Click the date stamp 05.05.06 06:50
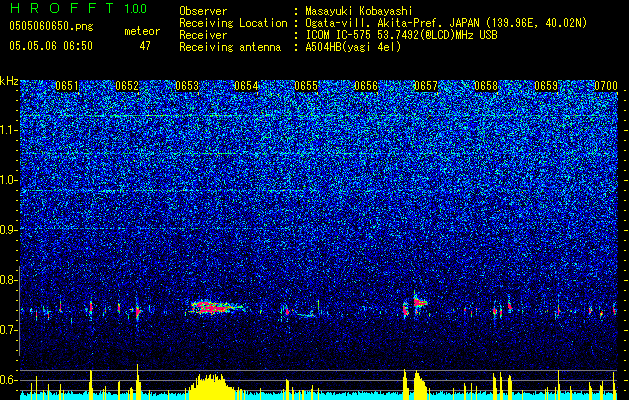Viewport: 629px width, 400px height. point(51,46)
